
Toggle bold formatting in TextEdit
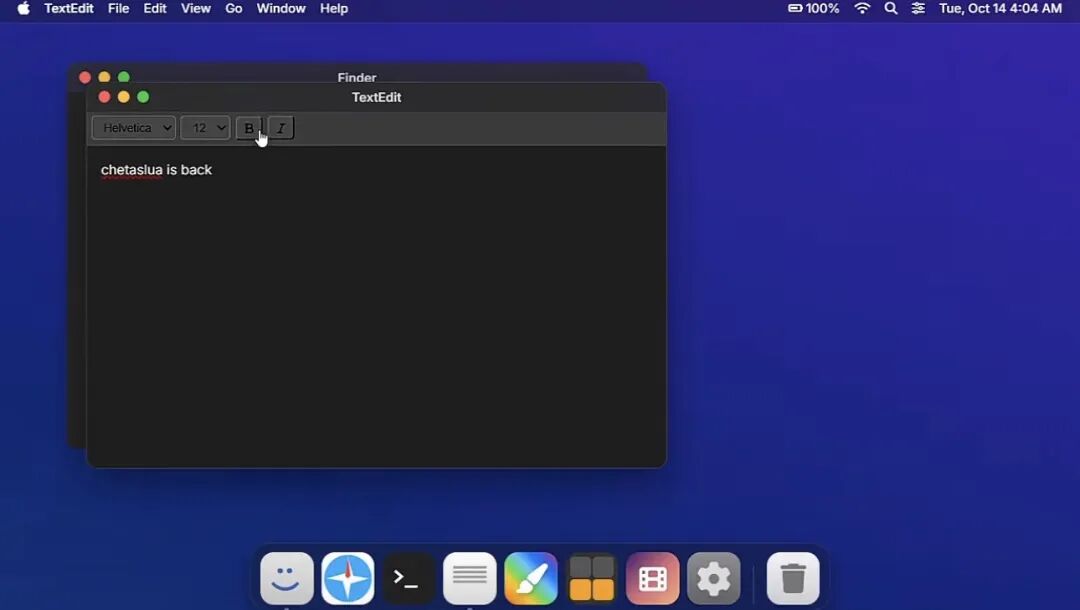[249, 128]
